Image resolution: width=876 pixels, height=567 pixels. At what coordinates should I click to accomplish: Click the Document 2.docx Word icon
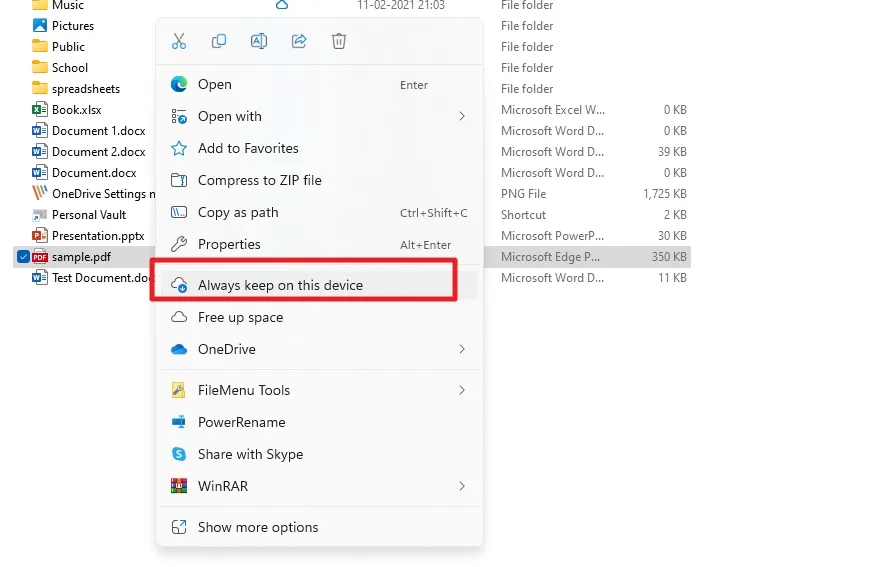(40, 151)
